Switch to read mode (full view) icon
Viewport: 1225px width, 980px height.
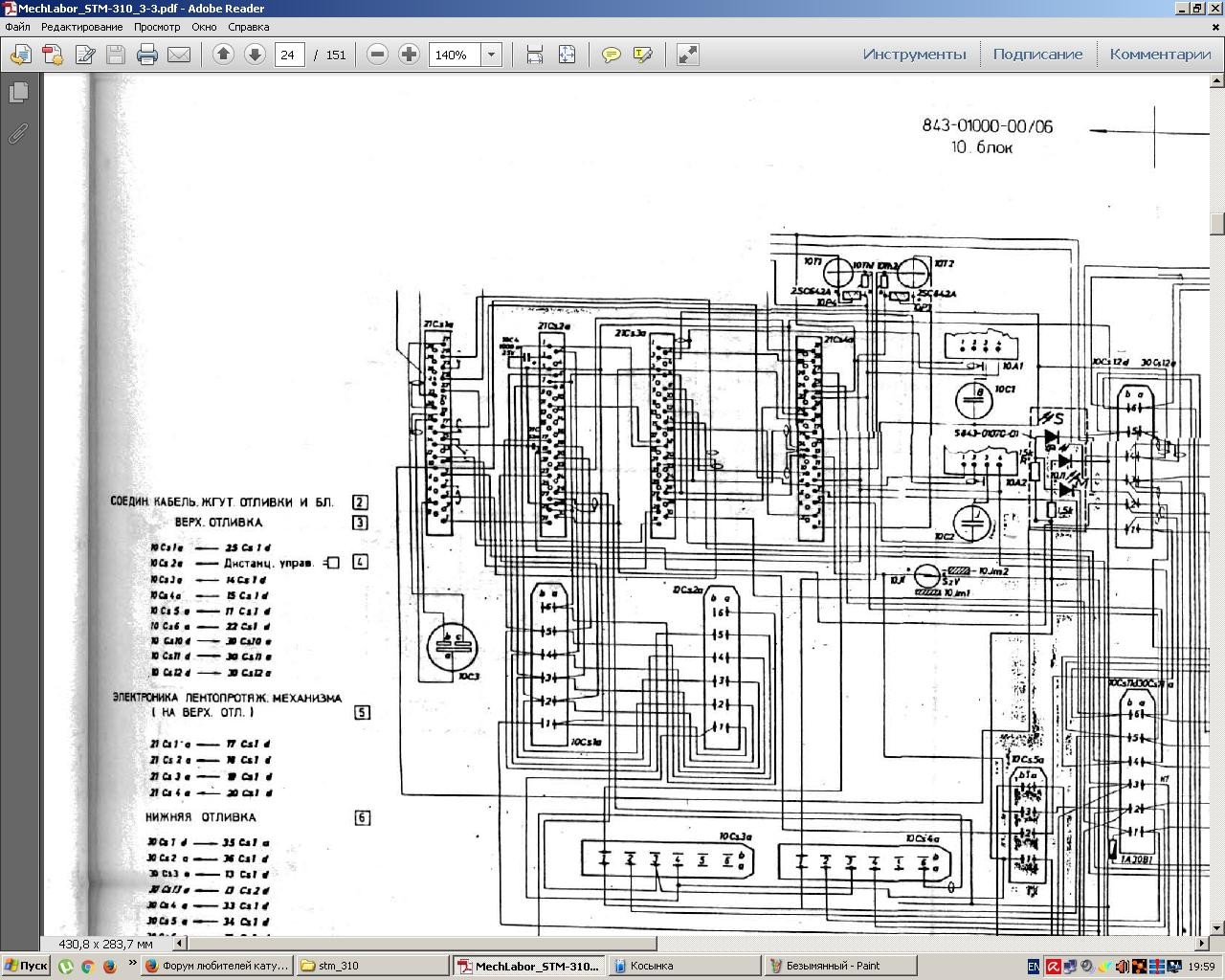pos(687,55)
